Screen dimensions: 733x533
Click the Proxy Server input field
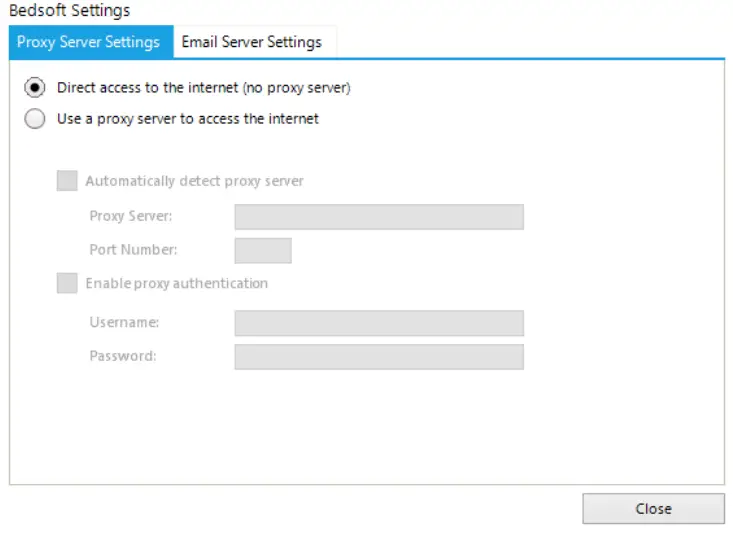tap(379, 217)
